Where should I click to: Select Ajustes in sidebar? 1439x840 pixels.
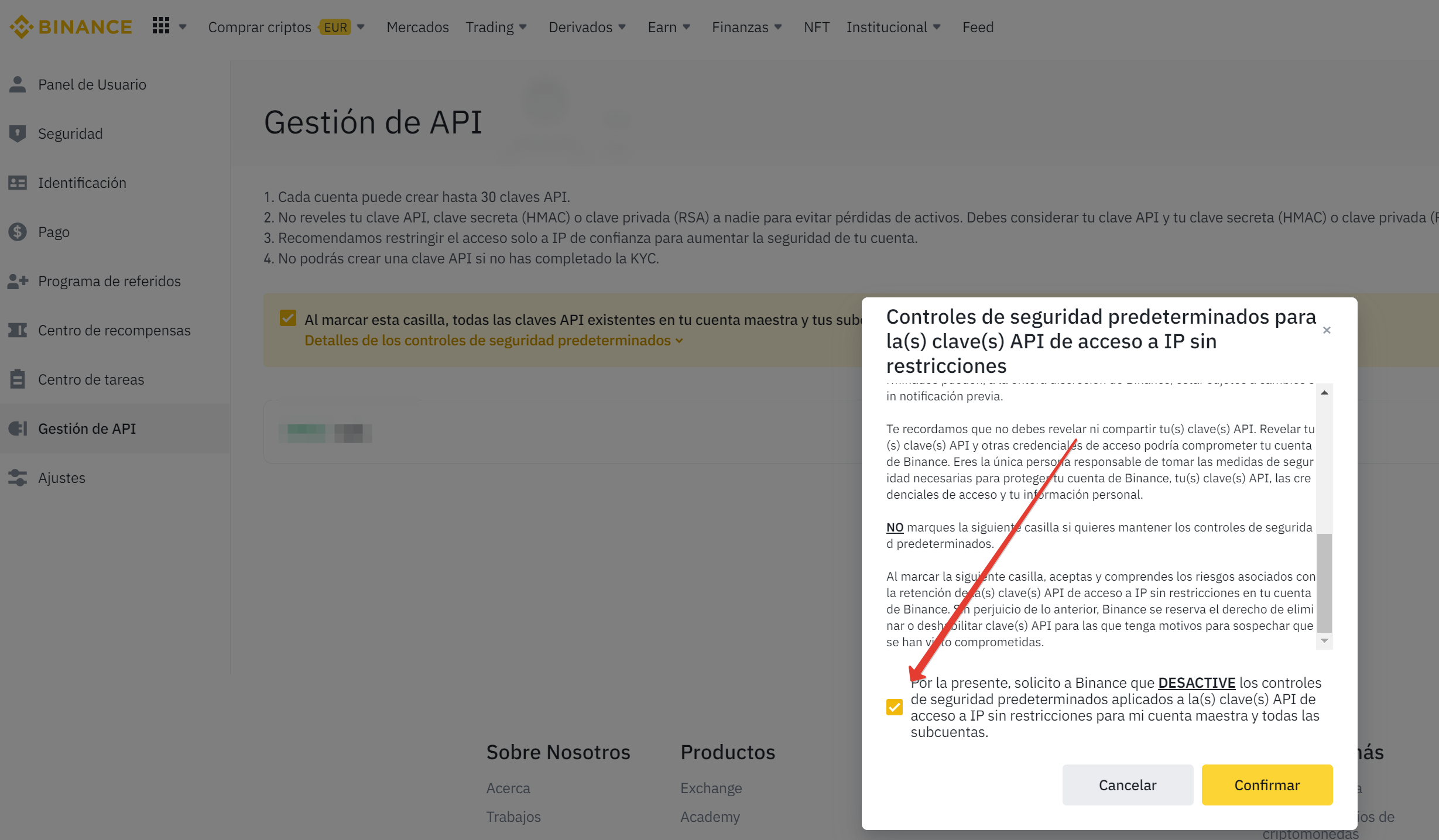115,478
